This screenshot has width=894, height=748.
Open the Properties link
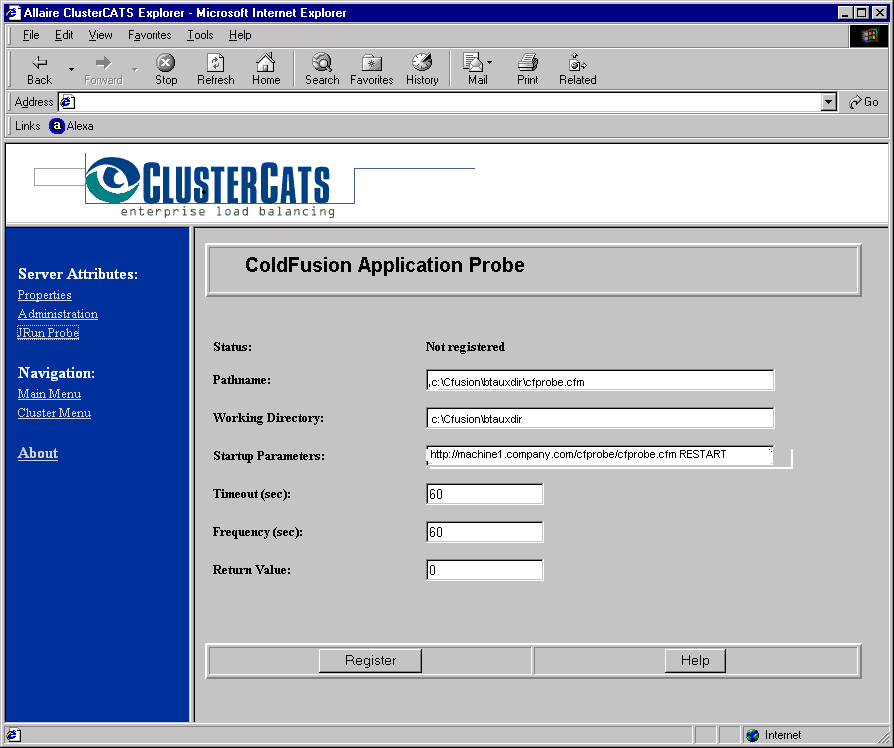(44, 295)
